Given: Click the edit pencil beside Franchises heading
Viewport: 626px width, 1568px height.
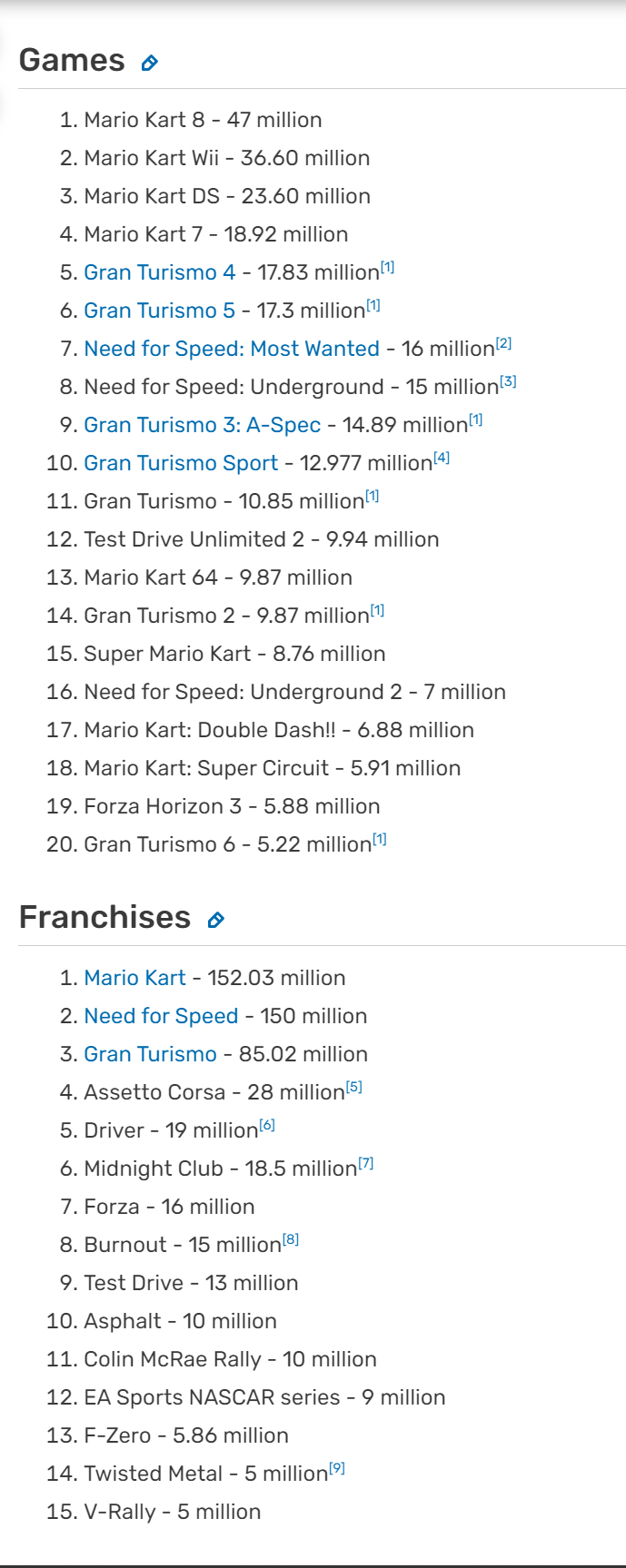Looking at the screenshot, I should pyautogui.click(x=216, y=920).
